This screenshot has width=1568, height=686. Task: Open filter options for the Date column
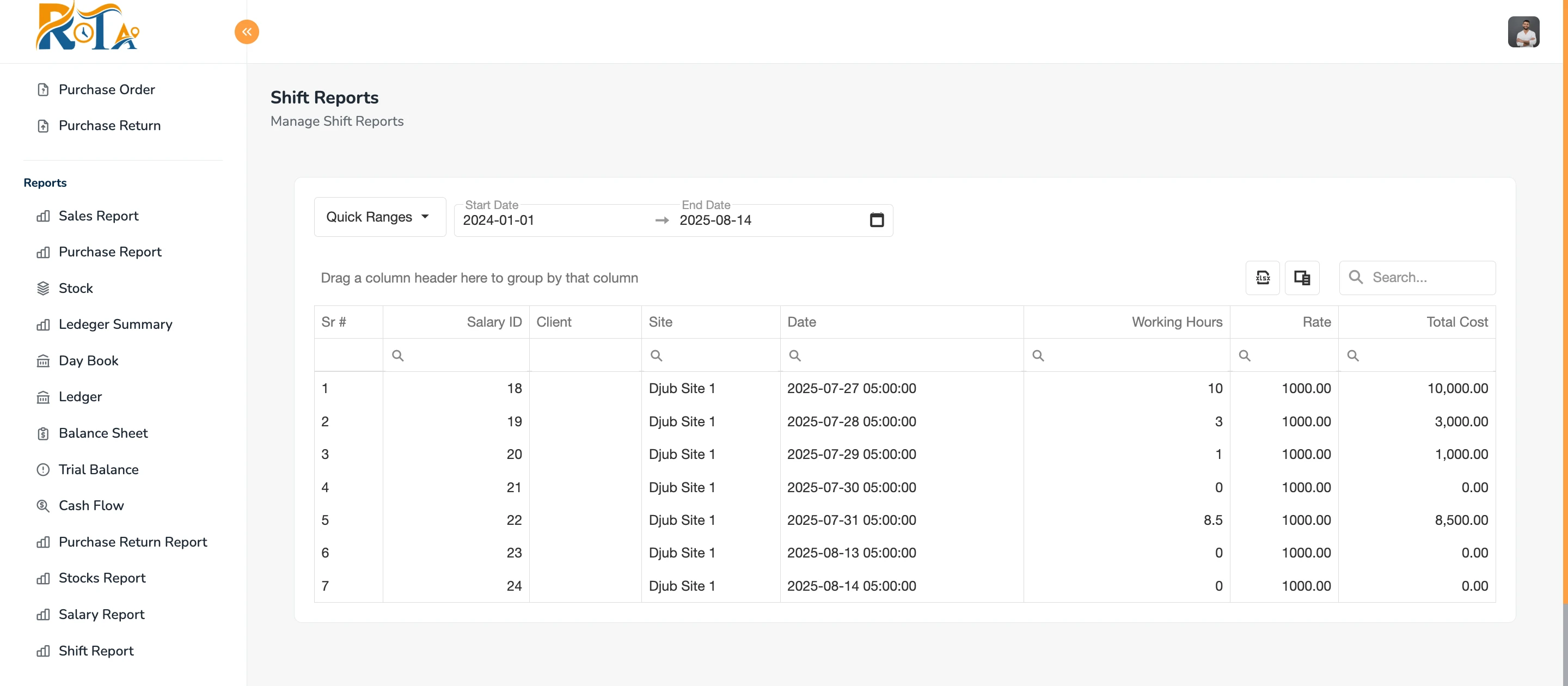(794, 356)
